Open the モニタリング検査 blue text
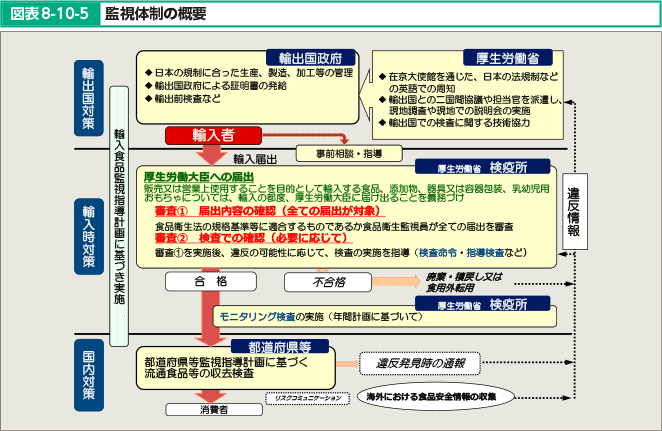This screenshot has height=431, width=662. pyautogui.click(x=256, y=316)
